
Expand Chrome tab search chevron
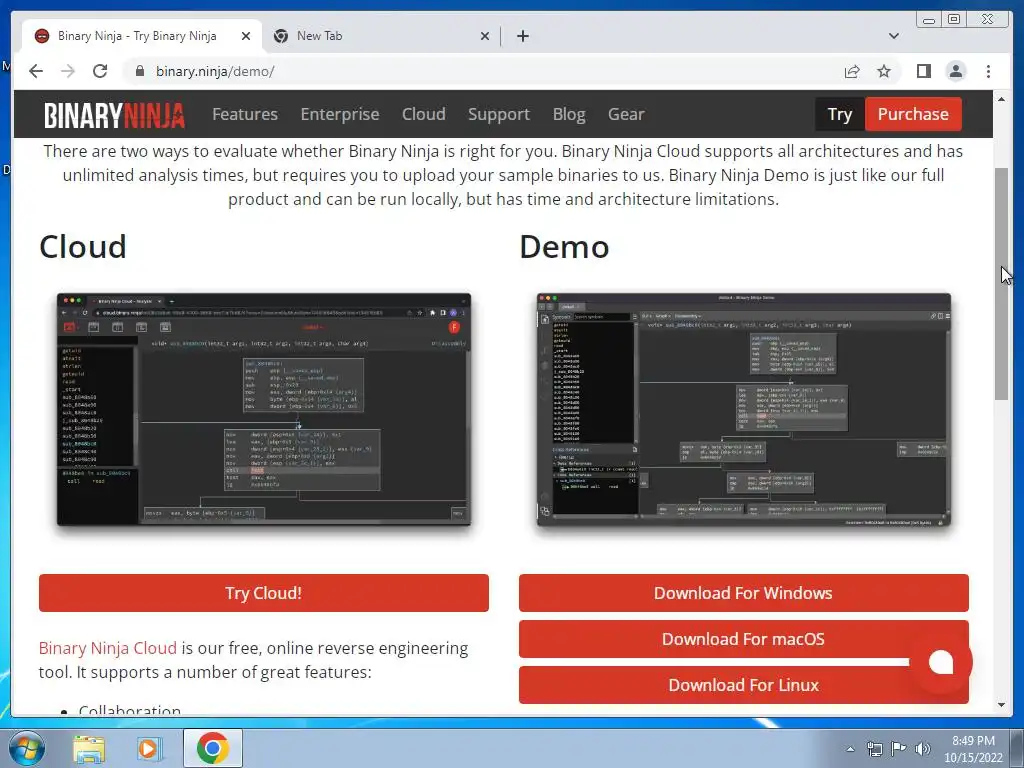coord(894,36)
